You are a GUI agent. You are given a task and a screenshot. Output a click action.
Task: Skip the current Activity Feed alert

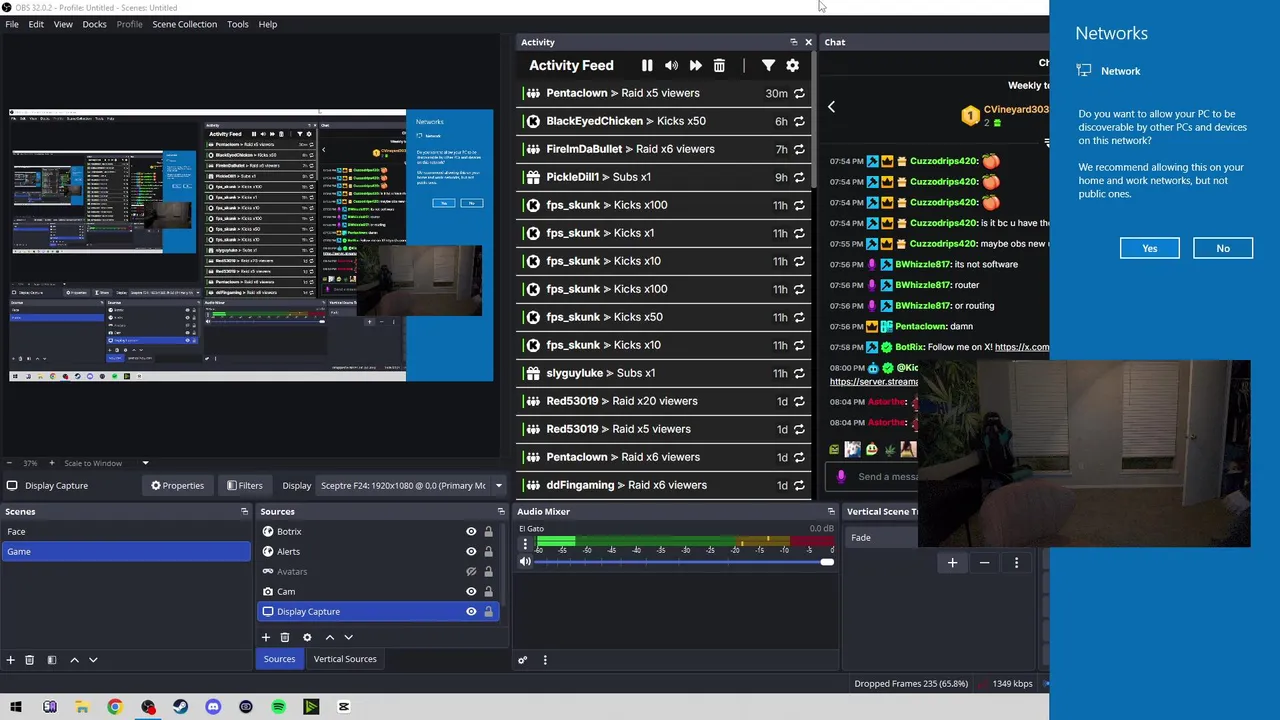click(x=695, y=65)
